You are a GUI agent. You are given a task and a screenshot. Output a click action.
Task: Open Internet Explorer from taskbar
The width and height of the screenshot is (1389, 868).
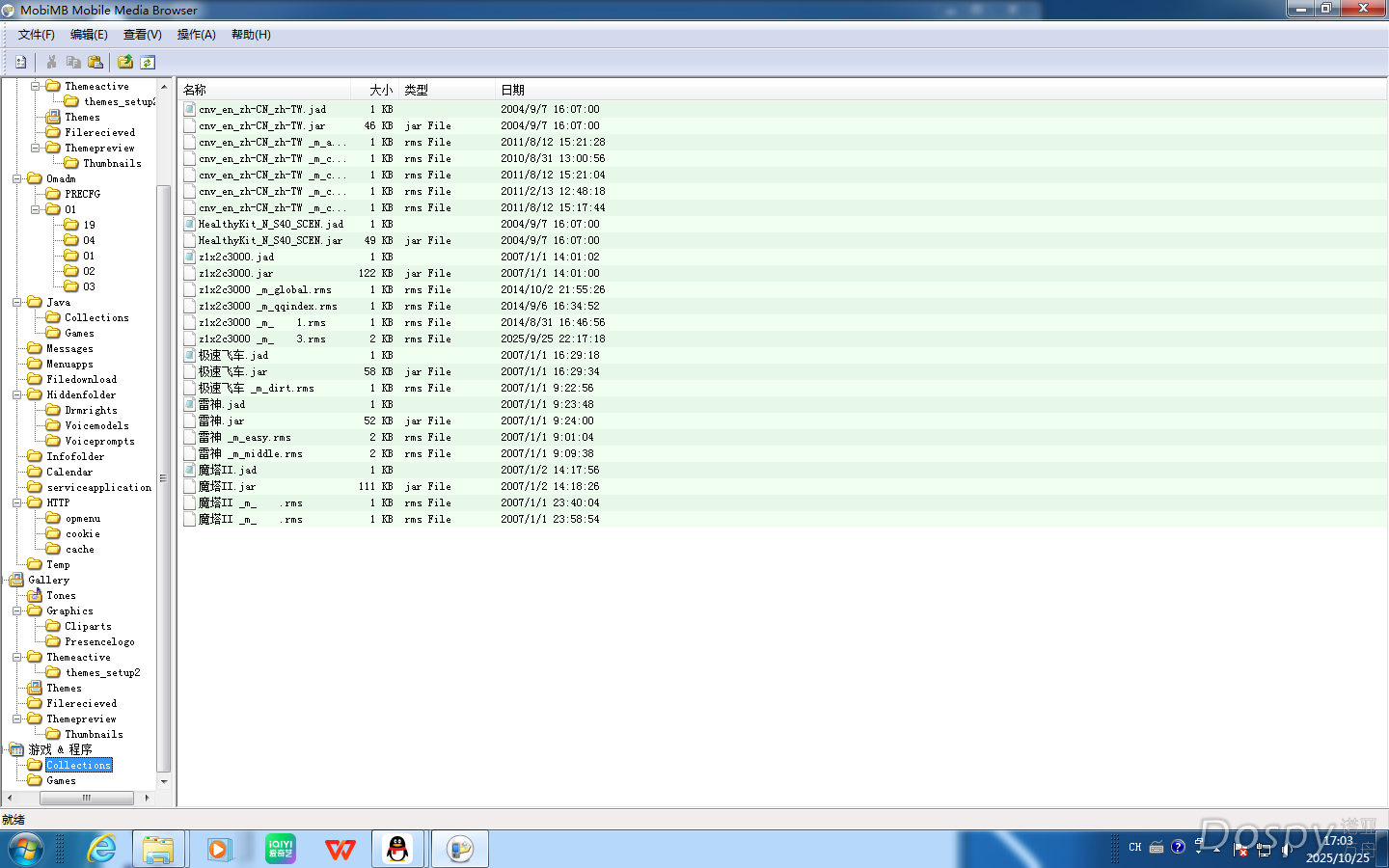click(101, 850)
